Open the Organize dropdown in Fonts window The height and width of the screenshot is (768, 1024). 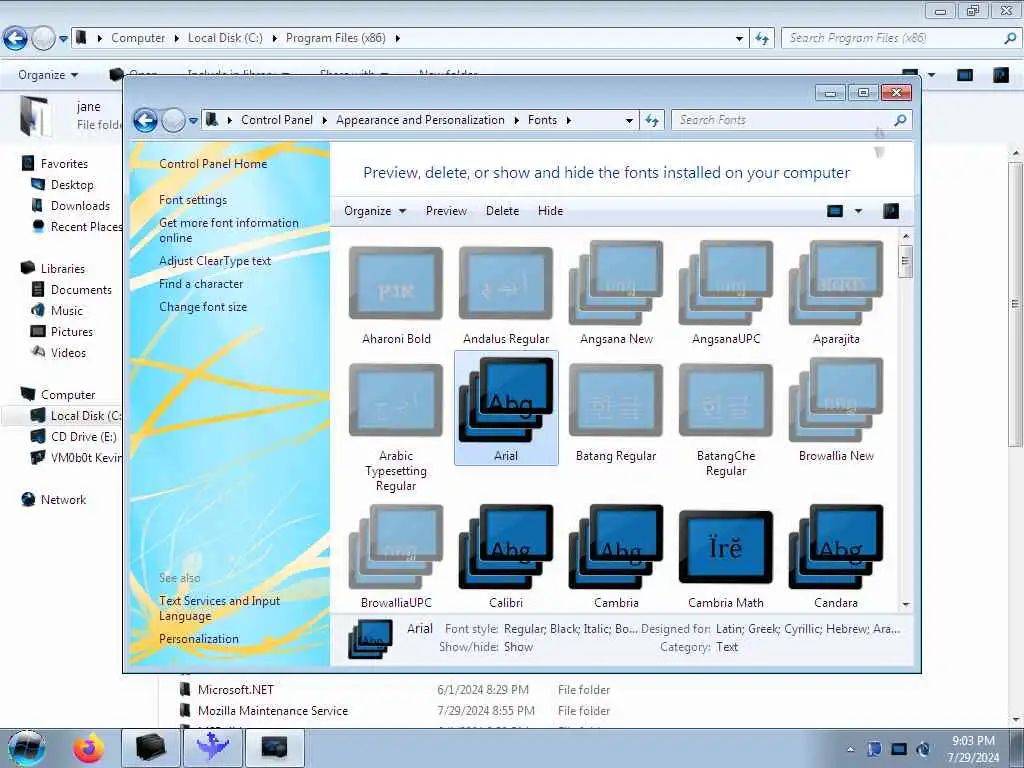375,211
